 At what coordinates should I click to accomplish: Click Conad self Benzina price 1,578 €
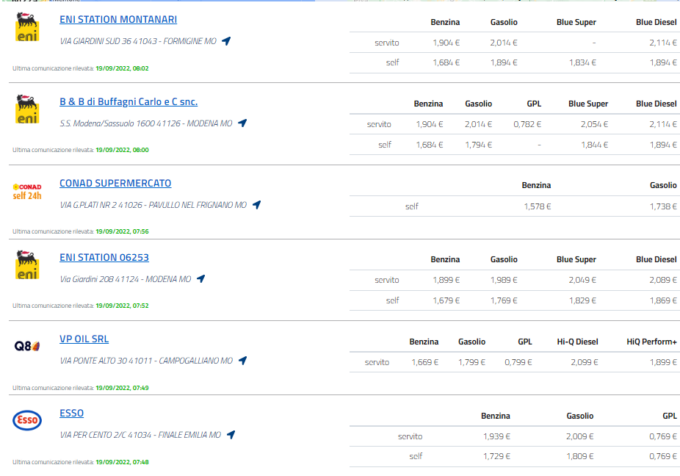coord(537,206)
